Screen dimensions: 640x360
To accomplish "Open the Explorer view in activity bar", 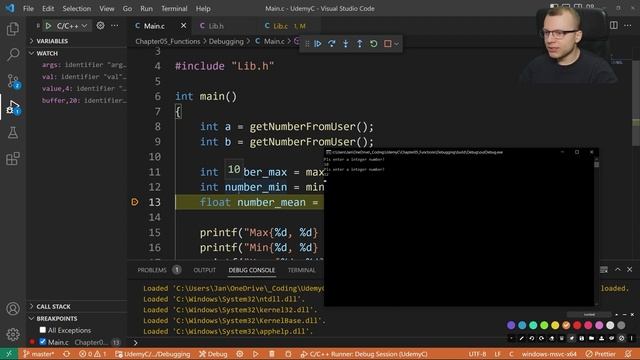I will coord(13,29).
